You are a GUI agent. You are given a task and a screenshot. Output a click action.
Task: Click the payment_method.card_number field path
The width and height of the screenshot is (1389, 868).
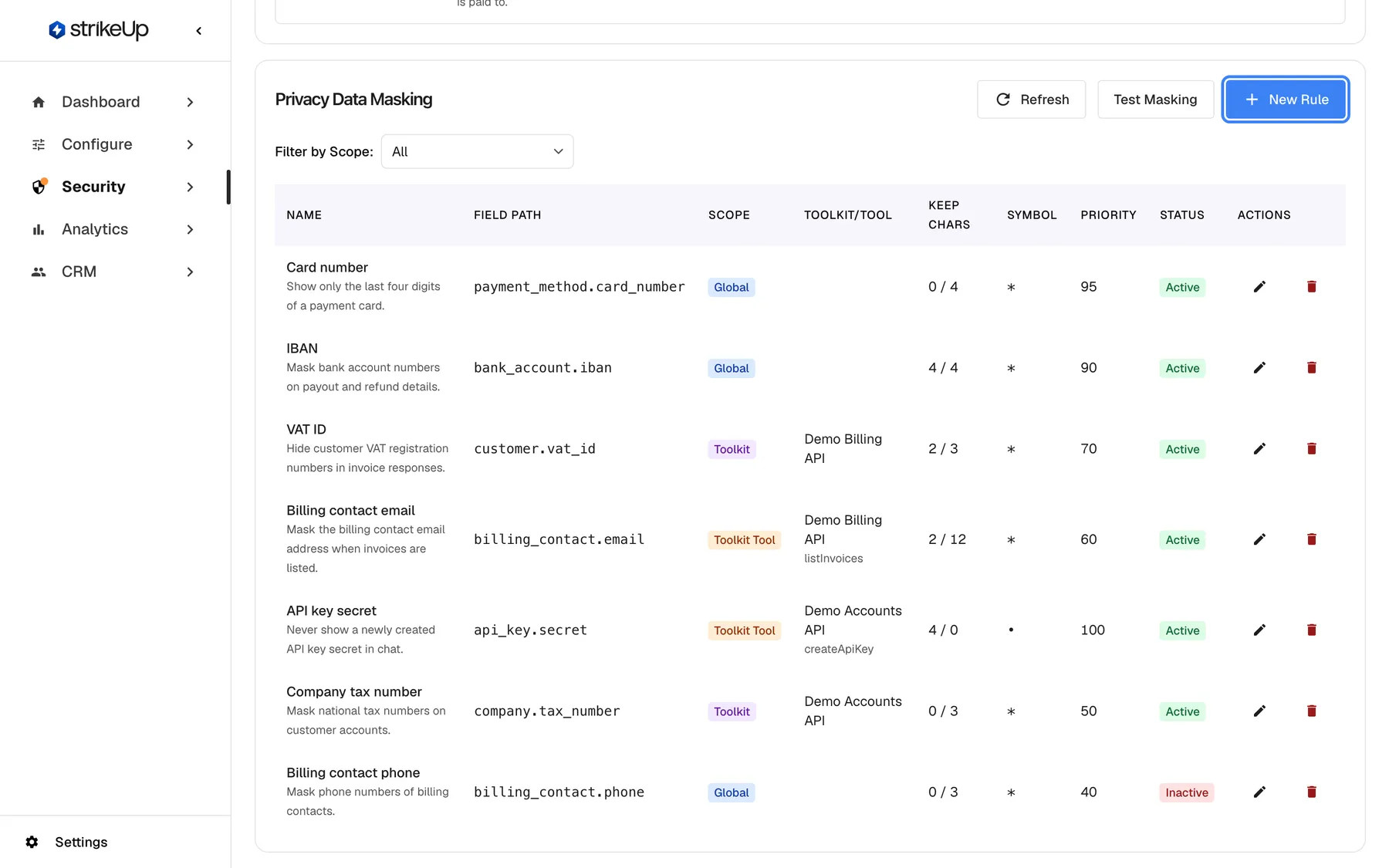pyautogui.click(x=579, y=287)
